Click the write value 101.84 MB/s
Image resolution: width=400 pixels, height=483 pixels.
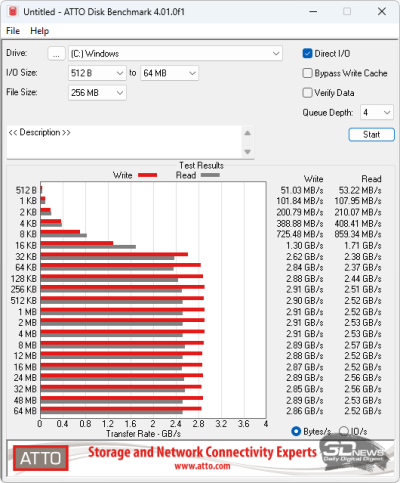point(300,201)
